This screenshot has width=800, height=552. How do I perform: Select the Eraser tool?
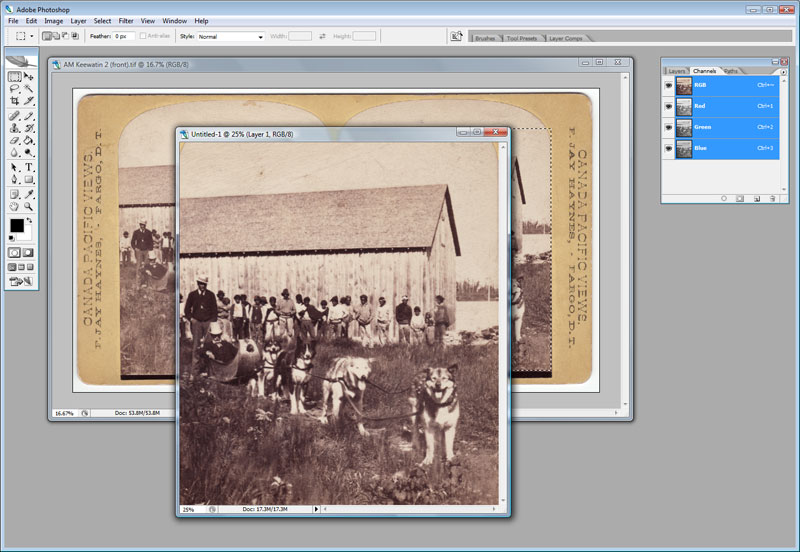pyautogui.click(x=15, y=141)
